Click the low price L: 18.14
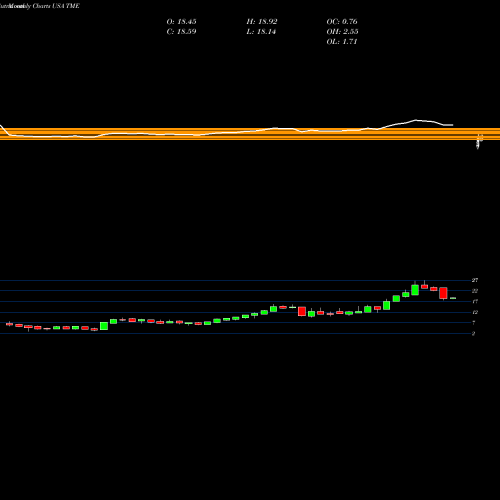 pos(261,32)
